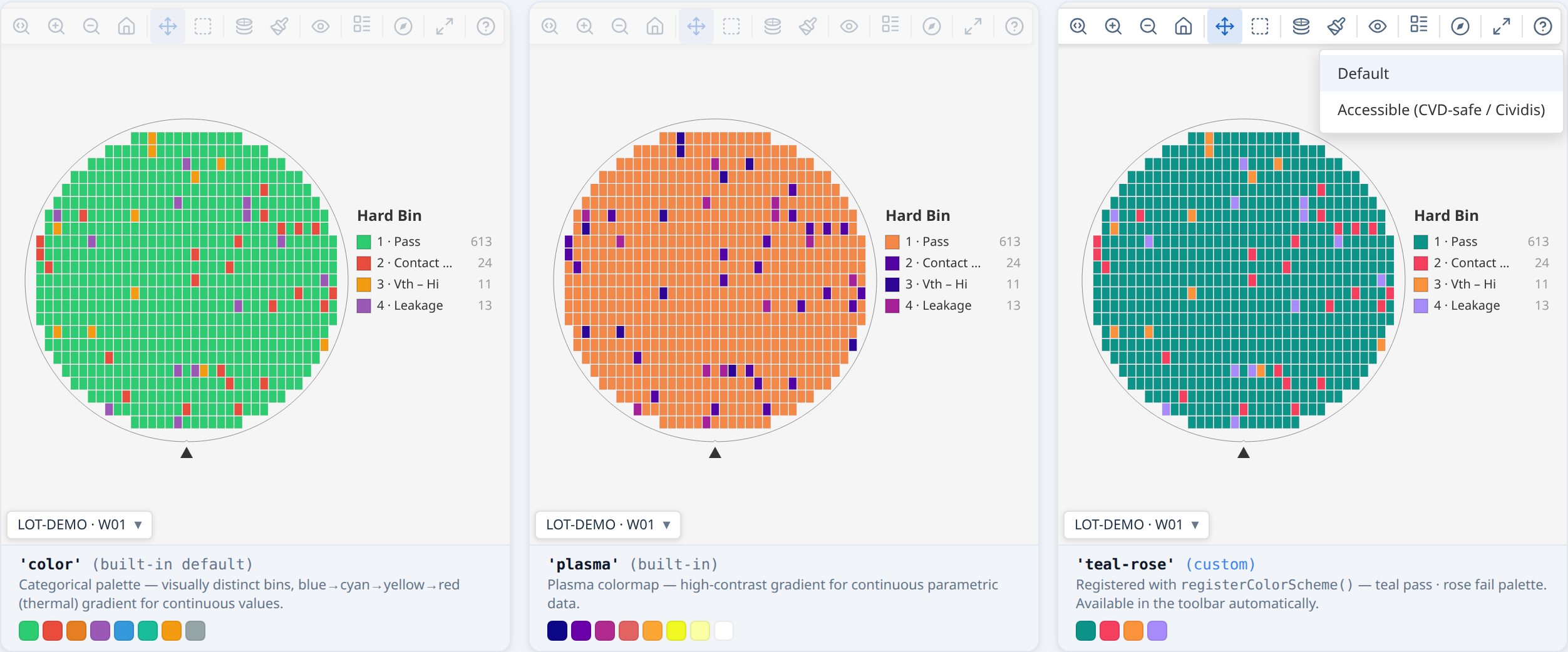Zoom out on the 'plasma' panel wafer map
This screenshot has width=1568, height=652.
pyautogui.click(x=620, y=26)
